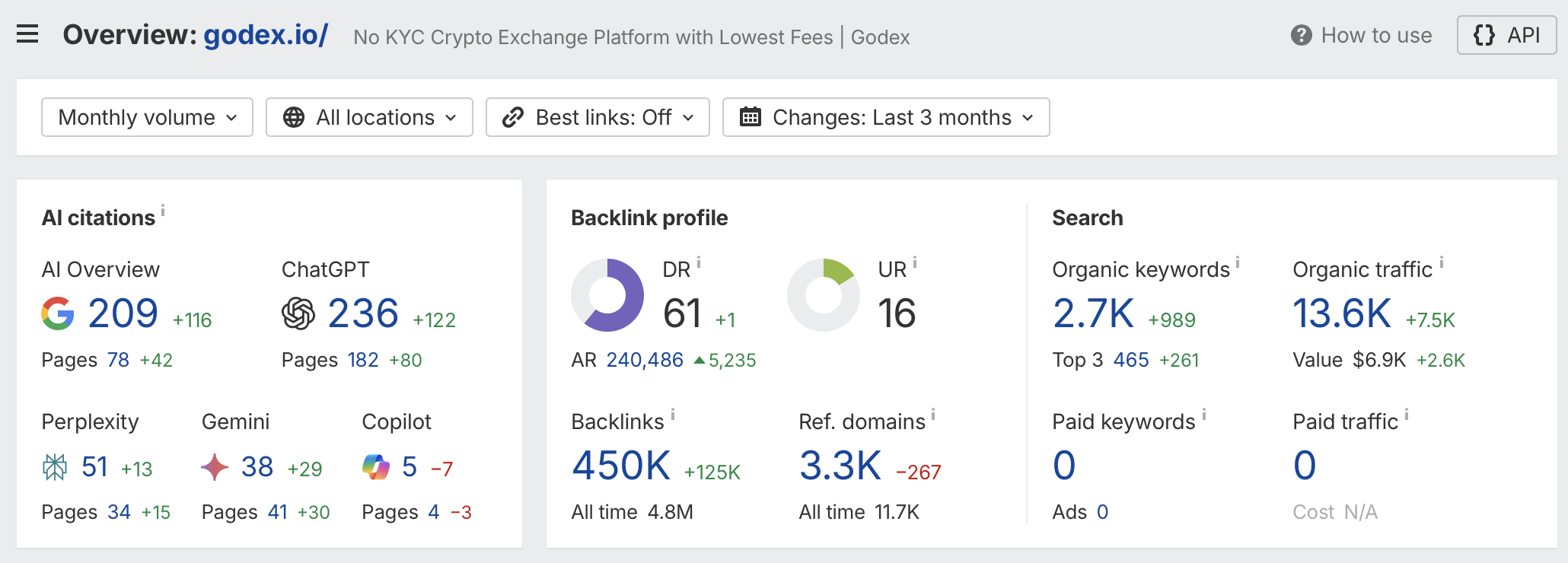Click the calendar icon in Changes filter
The width and height of the screenshot is (1568, 563).
tap(751, 116)
